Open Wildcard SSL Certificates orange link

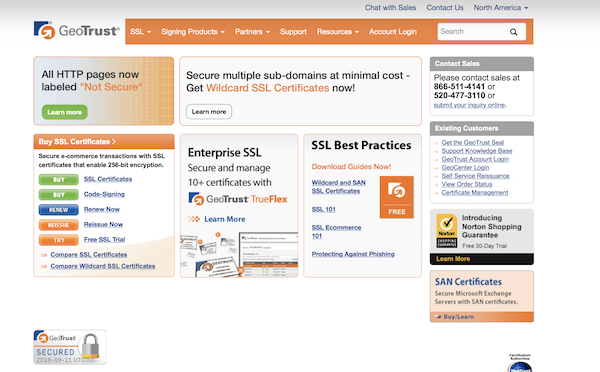pos(267,88)
